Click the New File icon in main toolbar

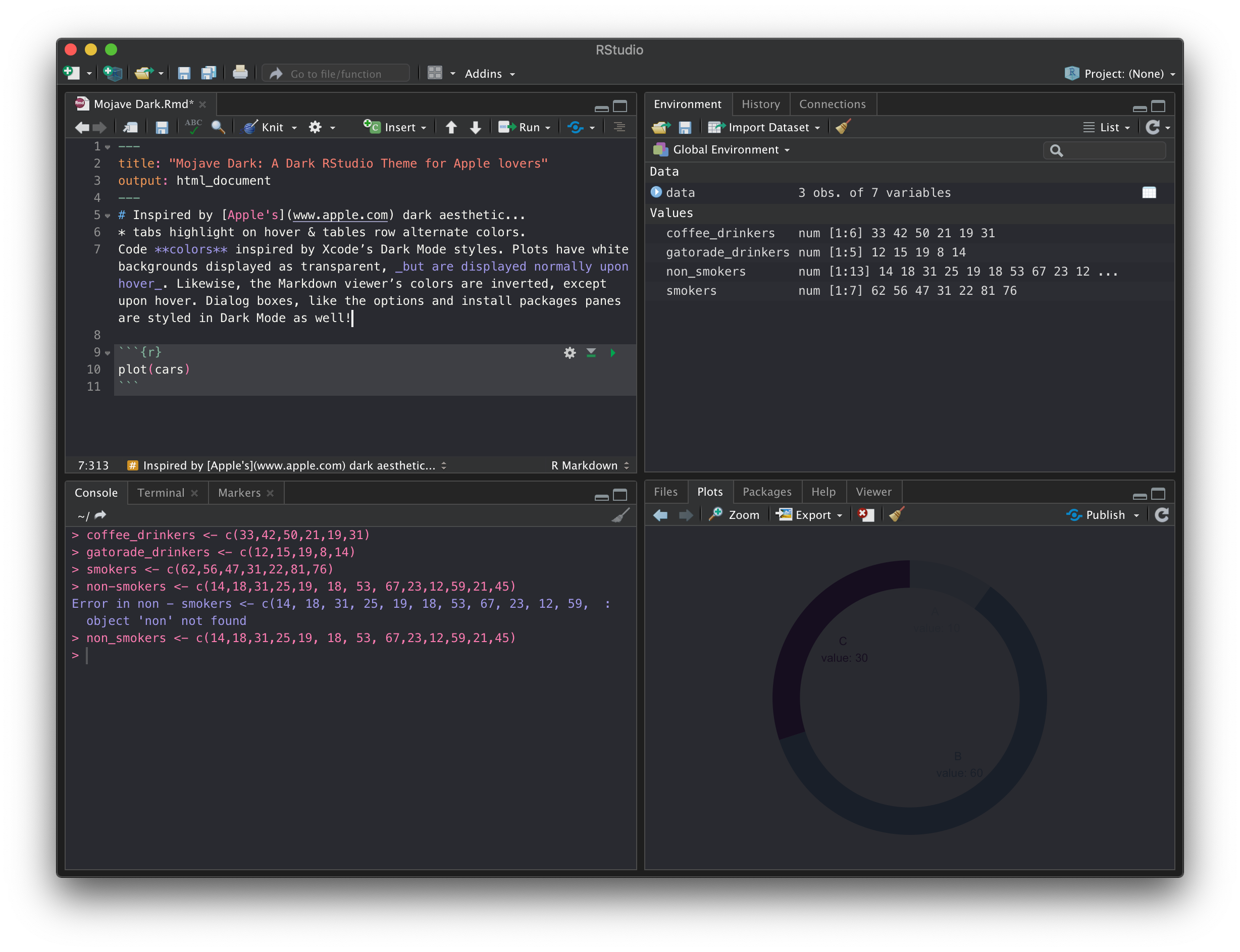click(71, 73)
